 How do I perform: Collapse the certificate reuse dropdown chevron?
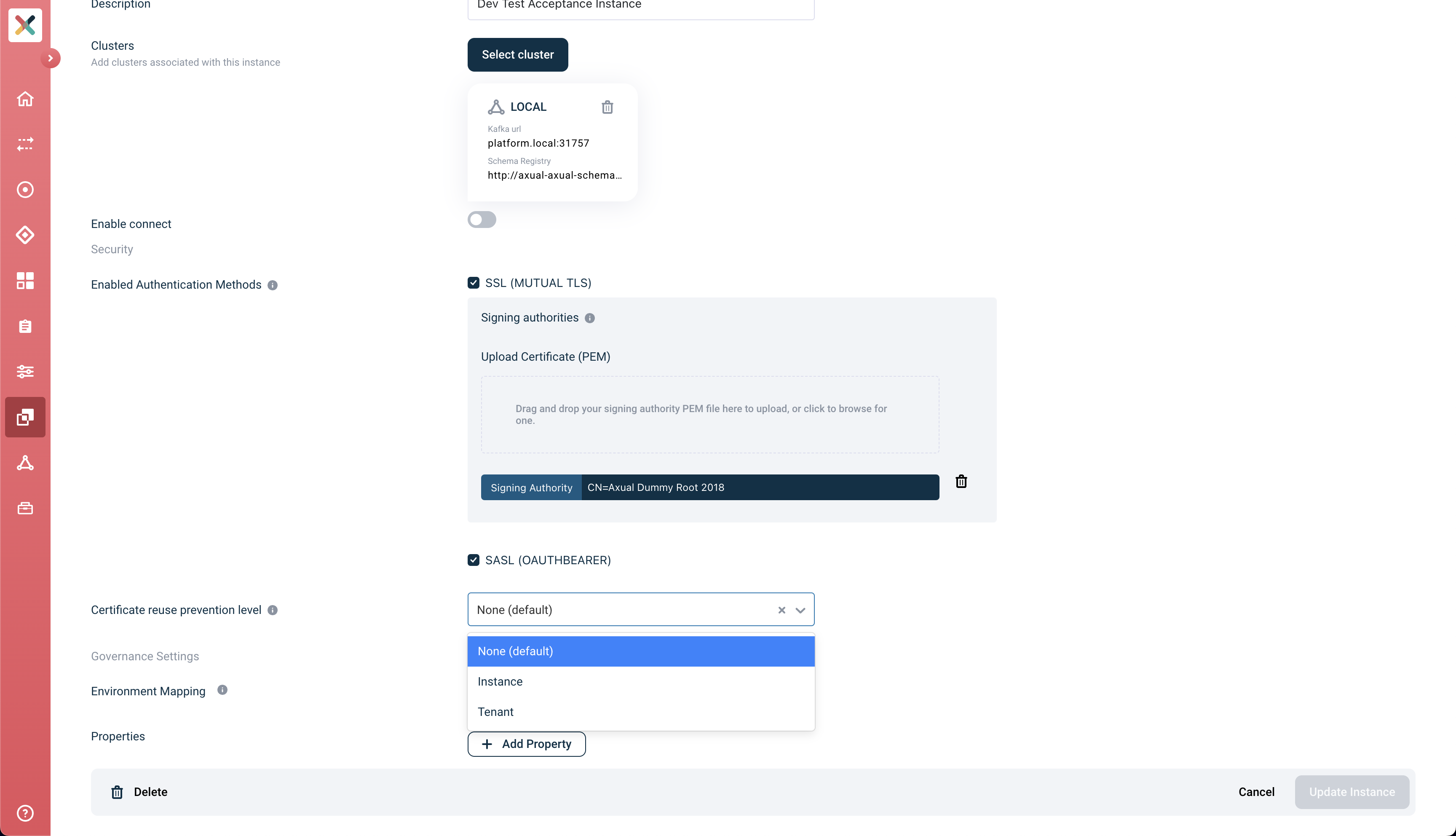[x=800, y=610]
